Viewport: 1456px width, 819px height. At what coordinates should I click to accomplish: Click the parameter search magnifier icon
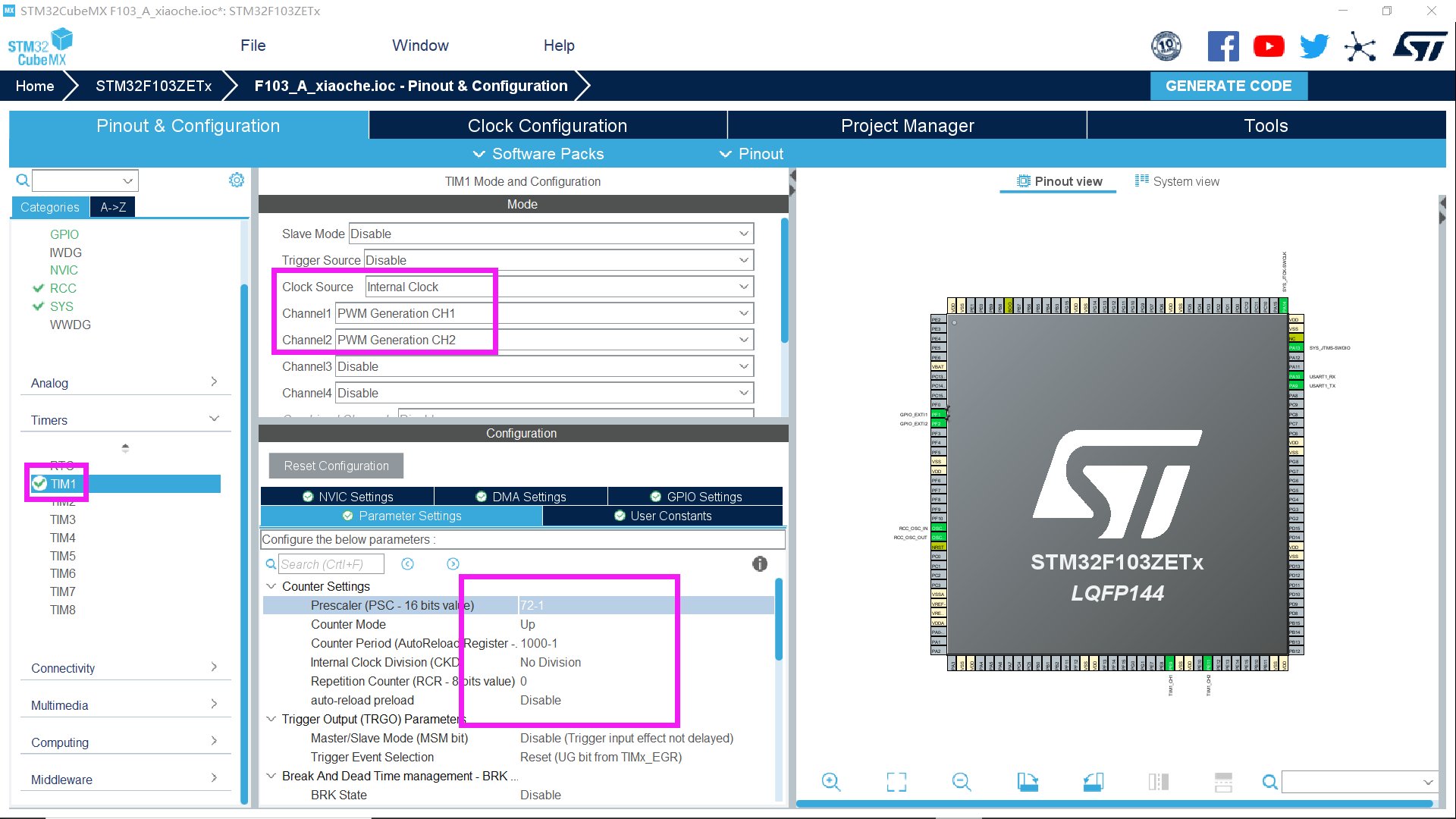[271, 563]
